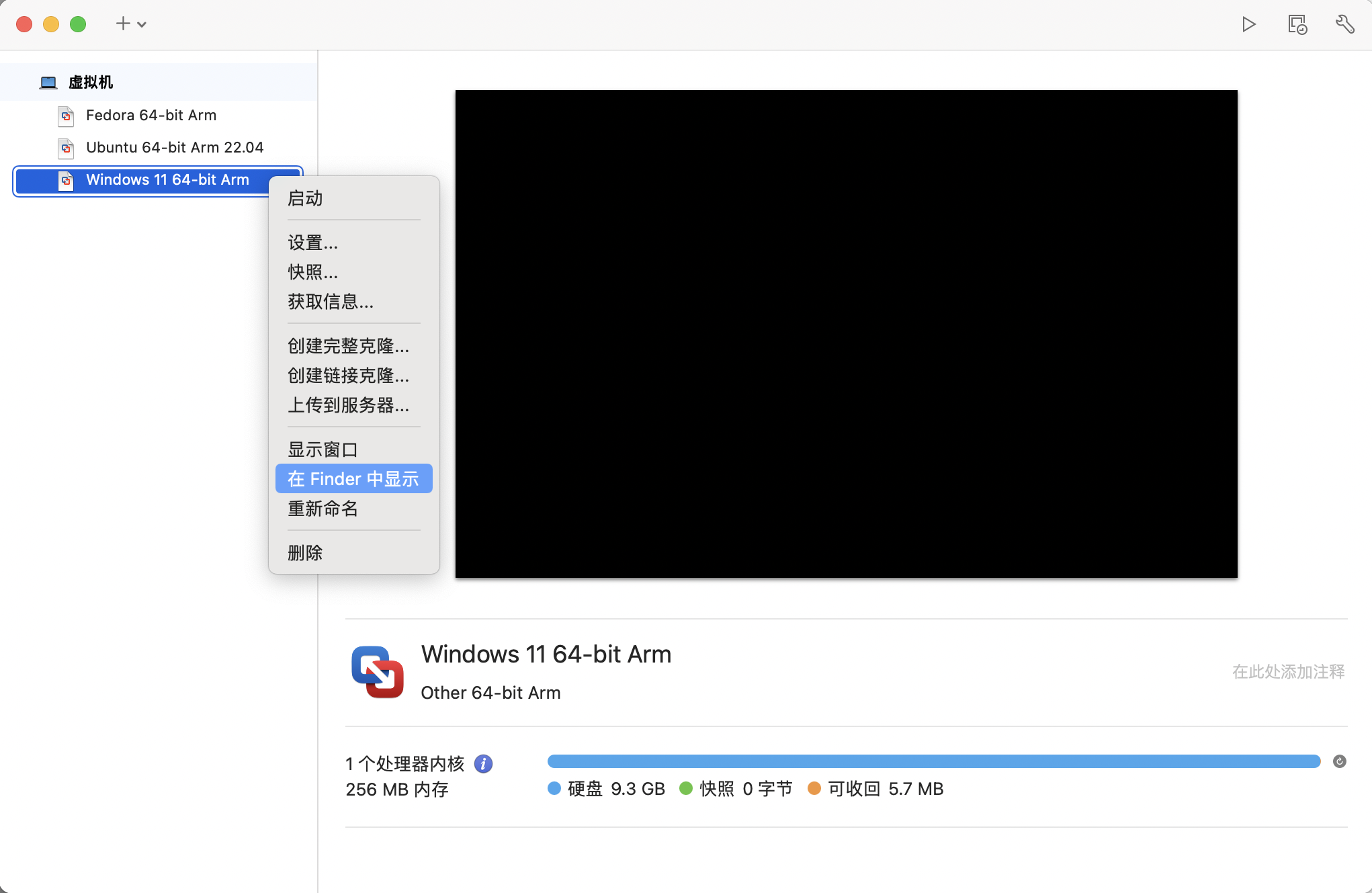Click the disk usage refresh icon

[x=1339, y=761]
